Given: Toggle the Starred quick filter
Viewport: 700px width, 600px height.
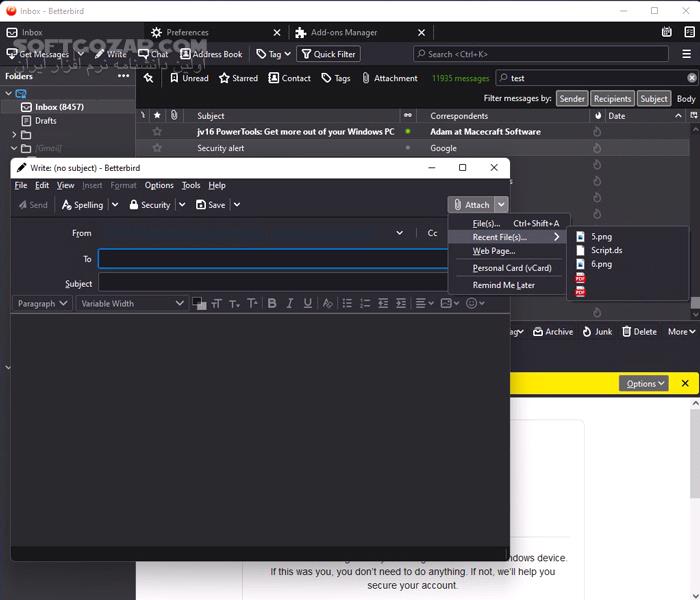Looking at the screenshot, I should (x=238, y=78).
